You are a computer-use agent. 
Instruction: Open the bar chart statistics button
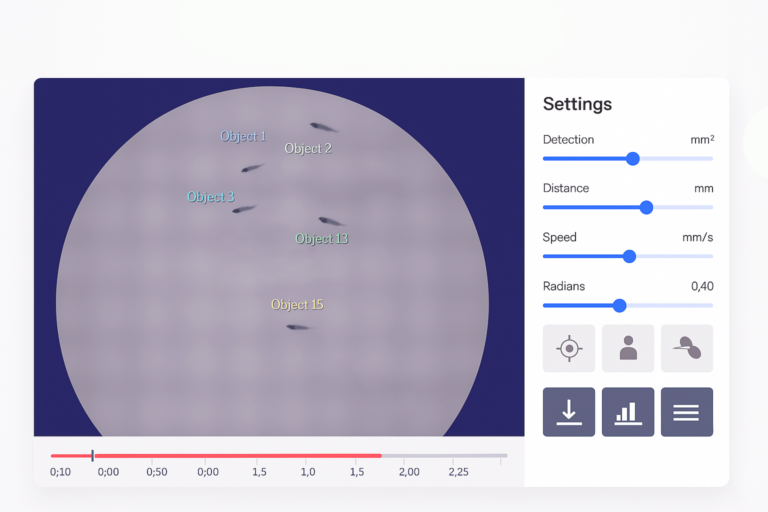628,412
